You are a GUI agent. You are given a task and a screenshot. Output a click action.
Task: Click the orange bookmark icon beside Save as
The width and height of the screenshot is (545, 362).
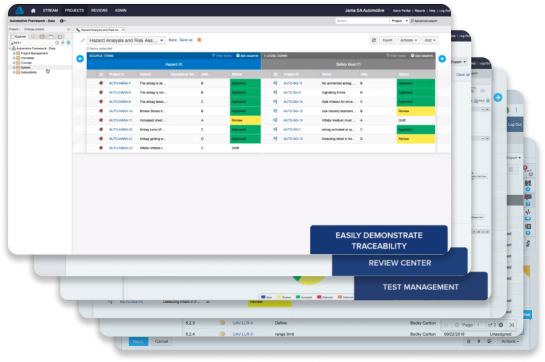[x=199, y=40]
